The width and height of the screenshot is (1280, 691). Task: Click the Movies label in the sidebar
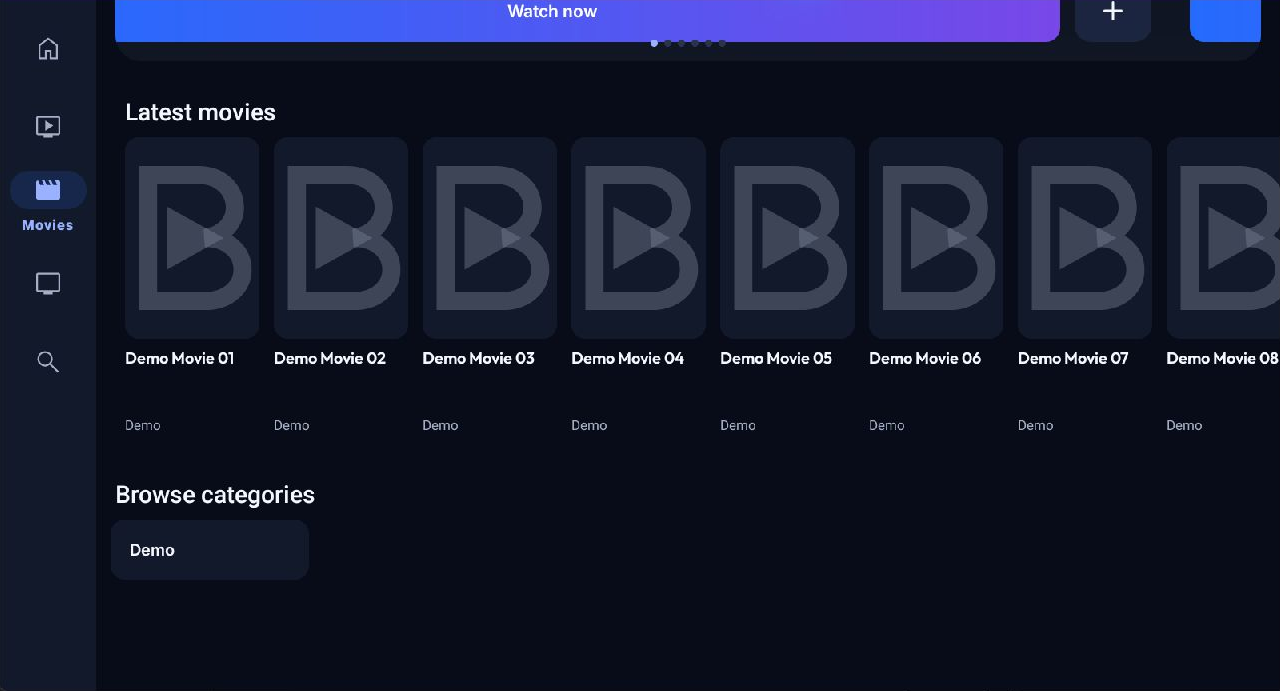coord(48,225)
